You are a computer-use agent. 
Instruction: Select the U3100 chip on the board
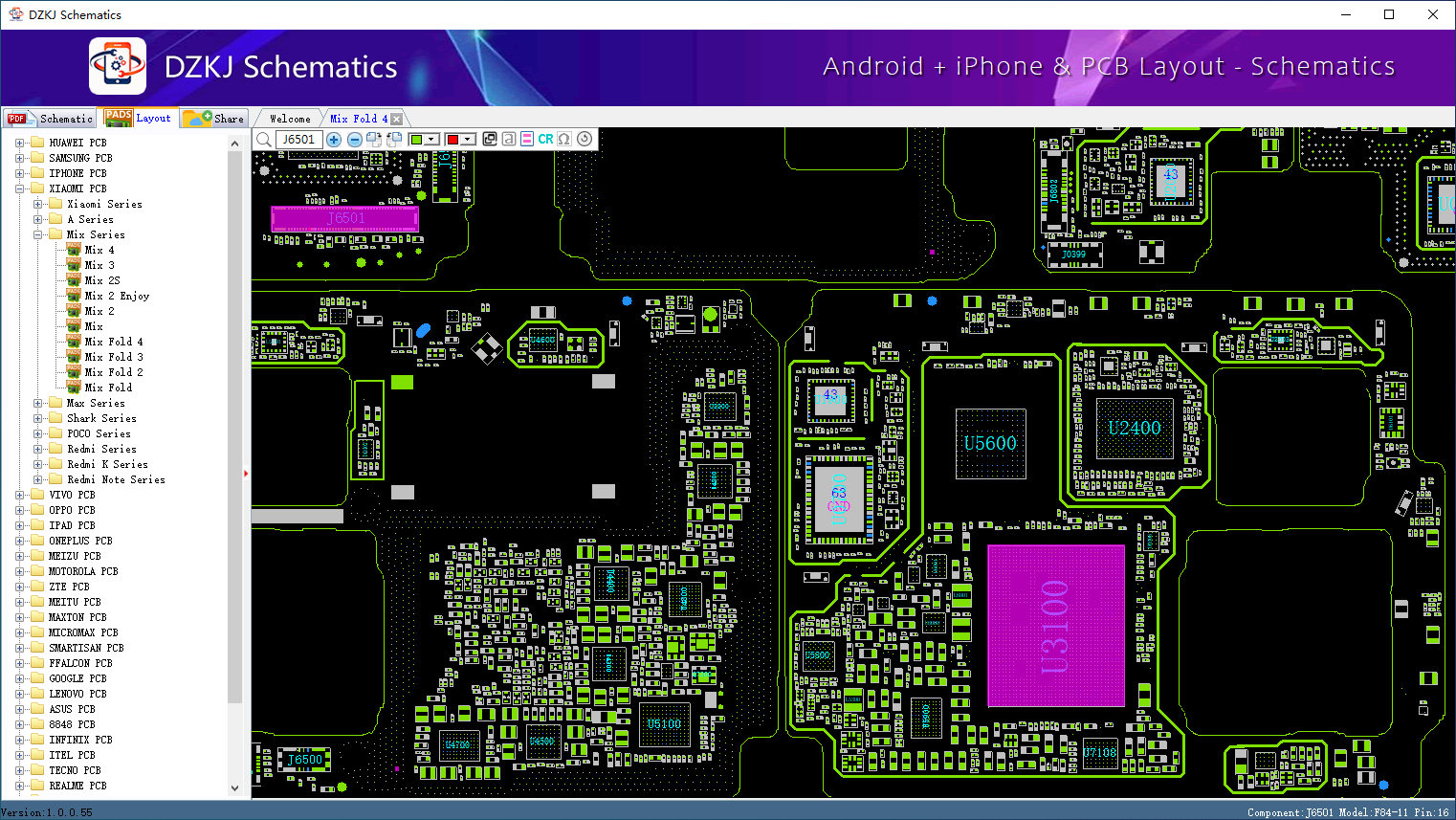(1056, 626)
